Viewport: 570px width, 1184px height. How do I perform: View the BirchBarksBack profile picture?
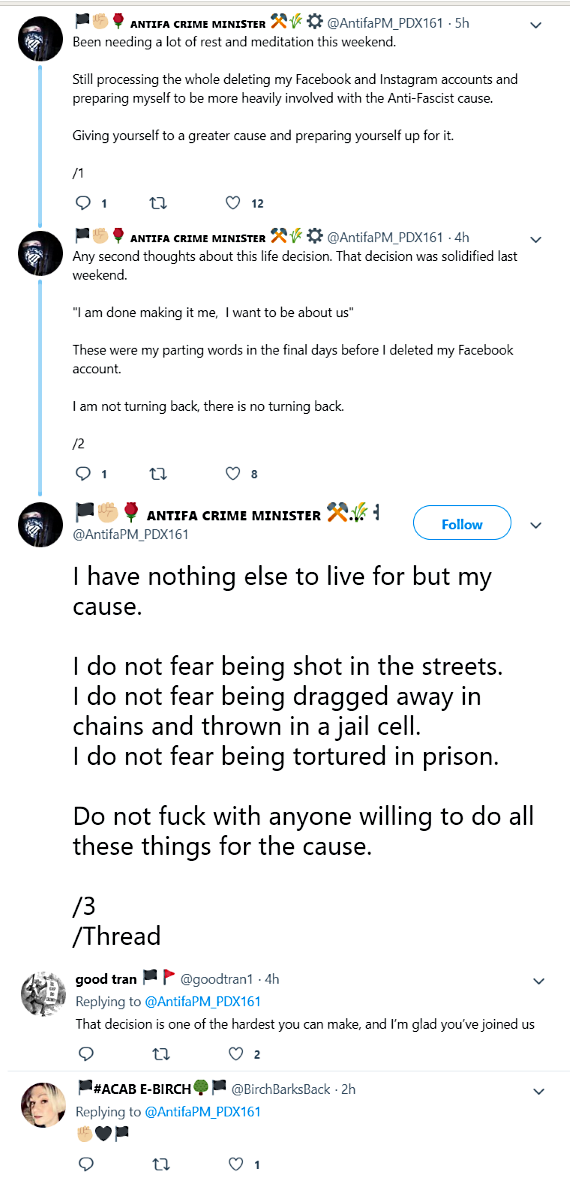pos(39,1105)
